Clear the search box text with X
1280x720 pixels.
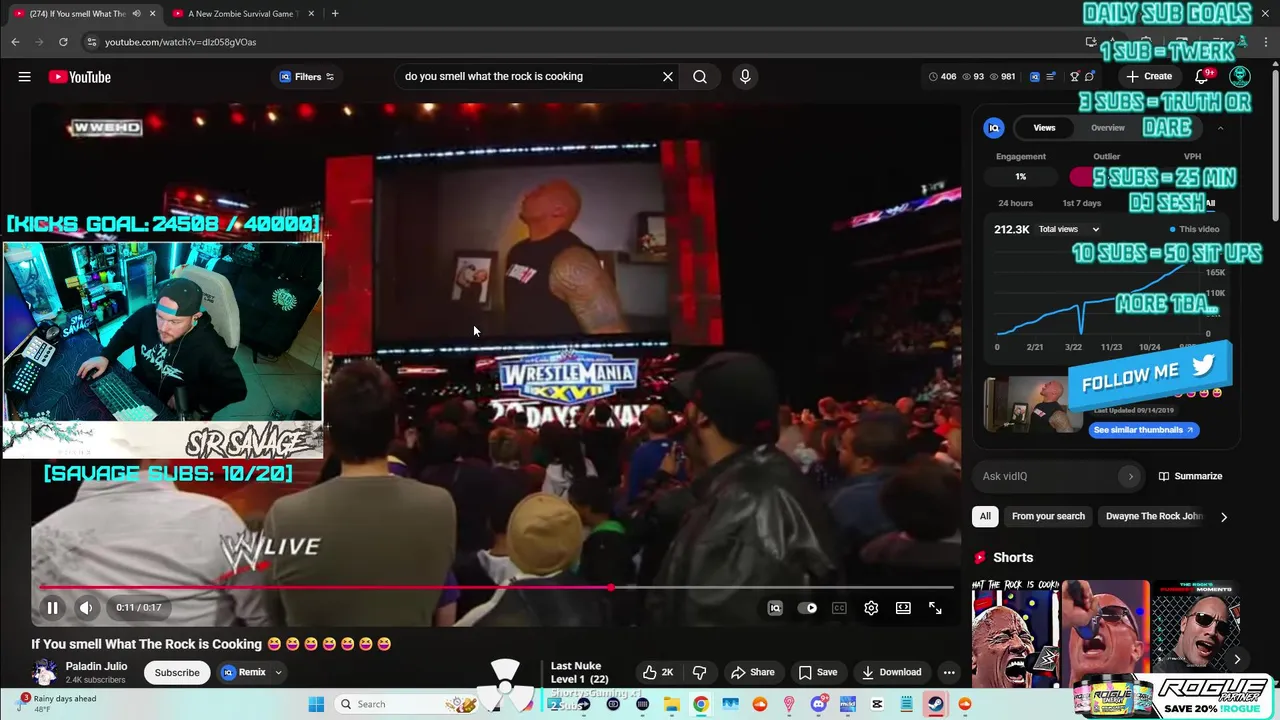(x=668, y=77)
